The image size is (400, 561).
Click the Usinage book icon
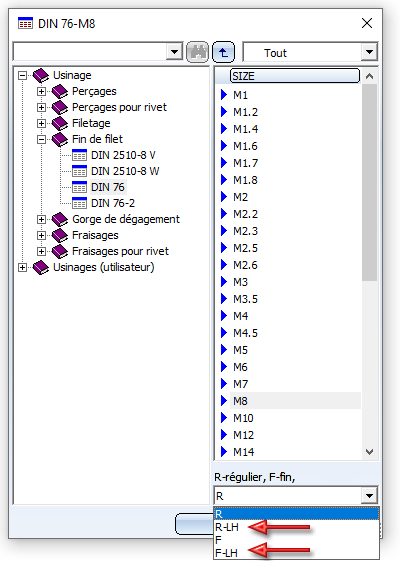(41, 75)
